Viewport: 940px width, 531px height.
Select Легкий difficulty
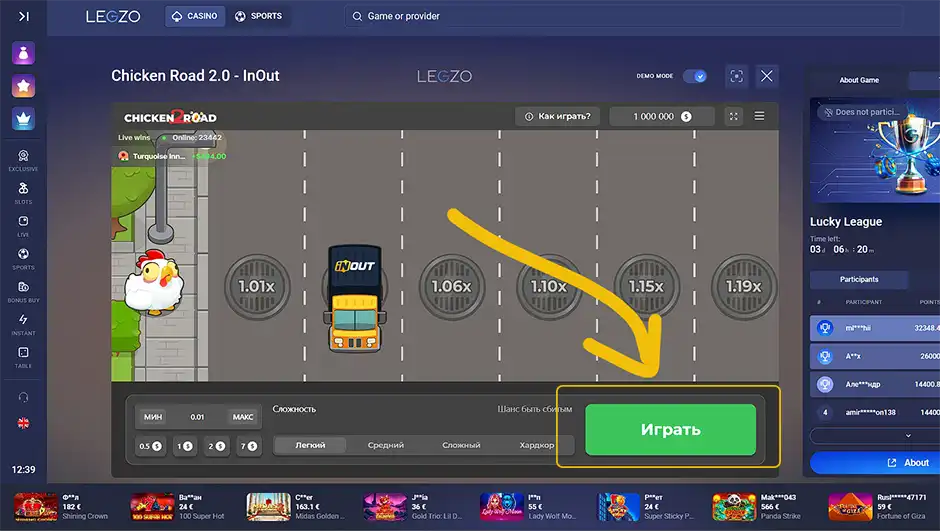click(x=310, y=445)
